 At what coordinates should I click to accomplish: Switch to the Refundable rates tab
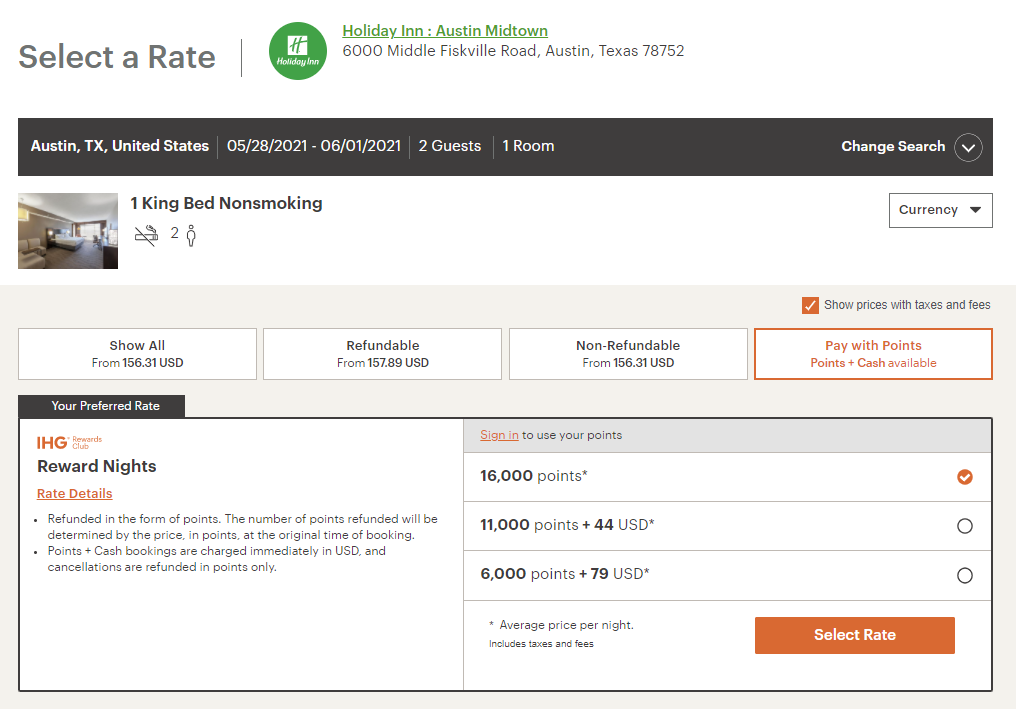tap(382, 354)
